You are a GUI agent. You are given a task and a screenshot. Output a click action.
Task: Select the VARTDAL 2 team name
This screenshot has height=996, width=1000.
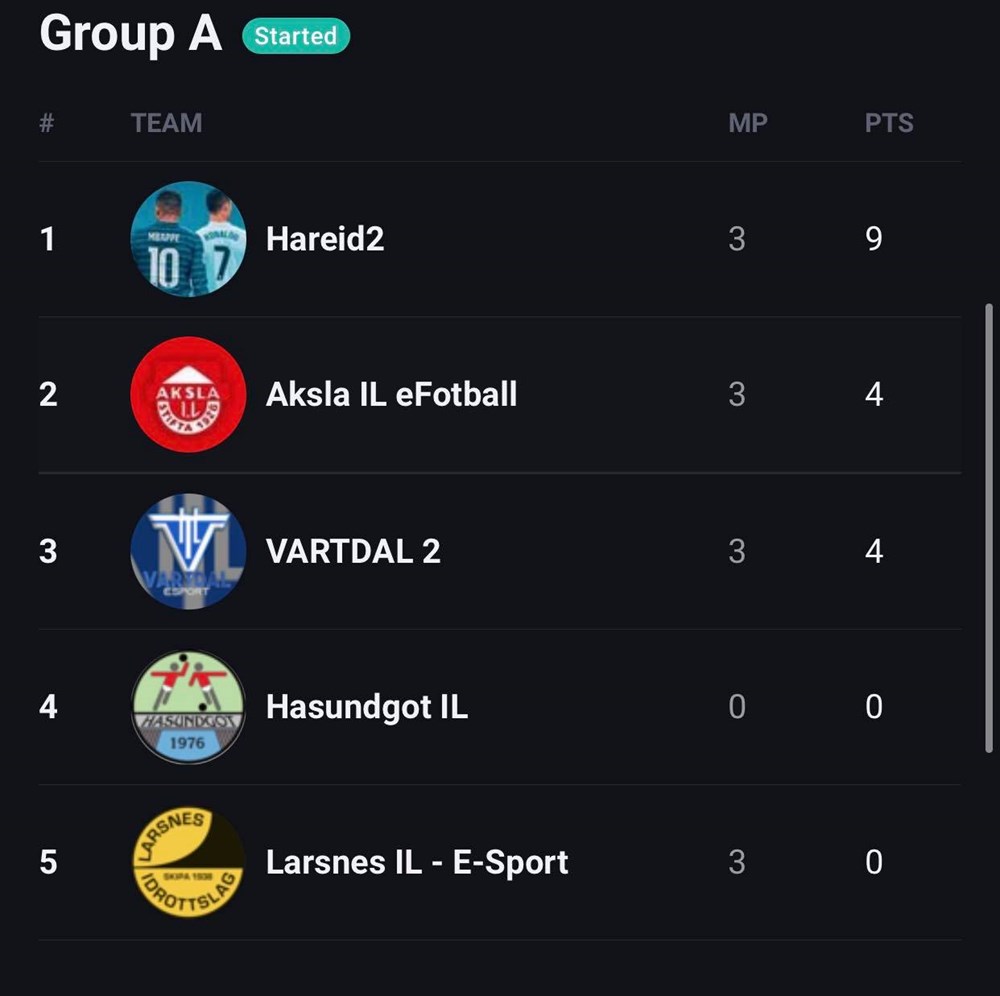pyautogui.click(x=353, y=551)
